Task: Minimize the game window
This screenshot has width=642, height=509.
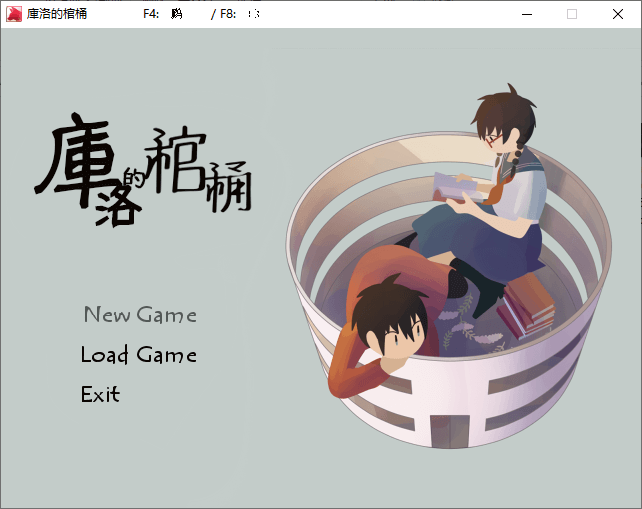Action: coord(526,14)
